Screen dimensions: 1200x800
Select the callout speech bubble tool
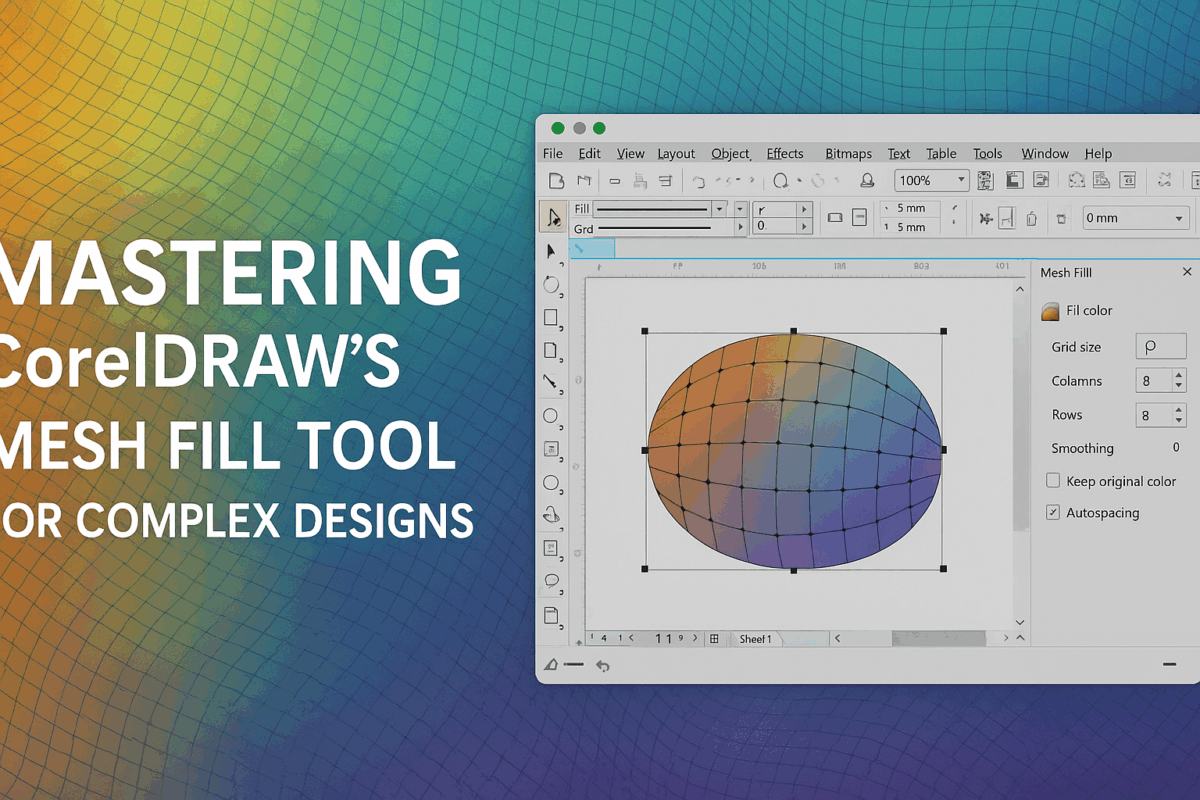point(553,580)
